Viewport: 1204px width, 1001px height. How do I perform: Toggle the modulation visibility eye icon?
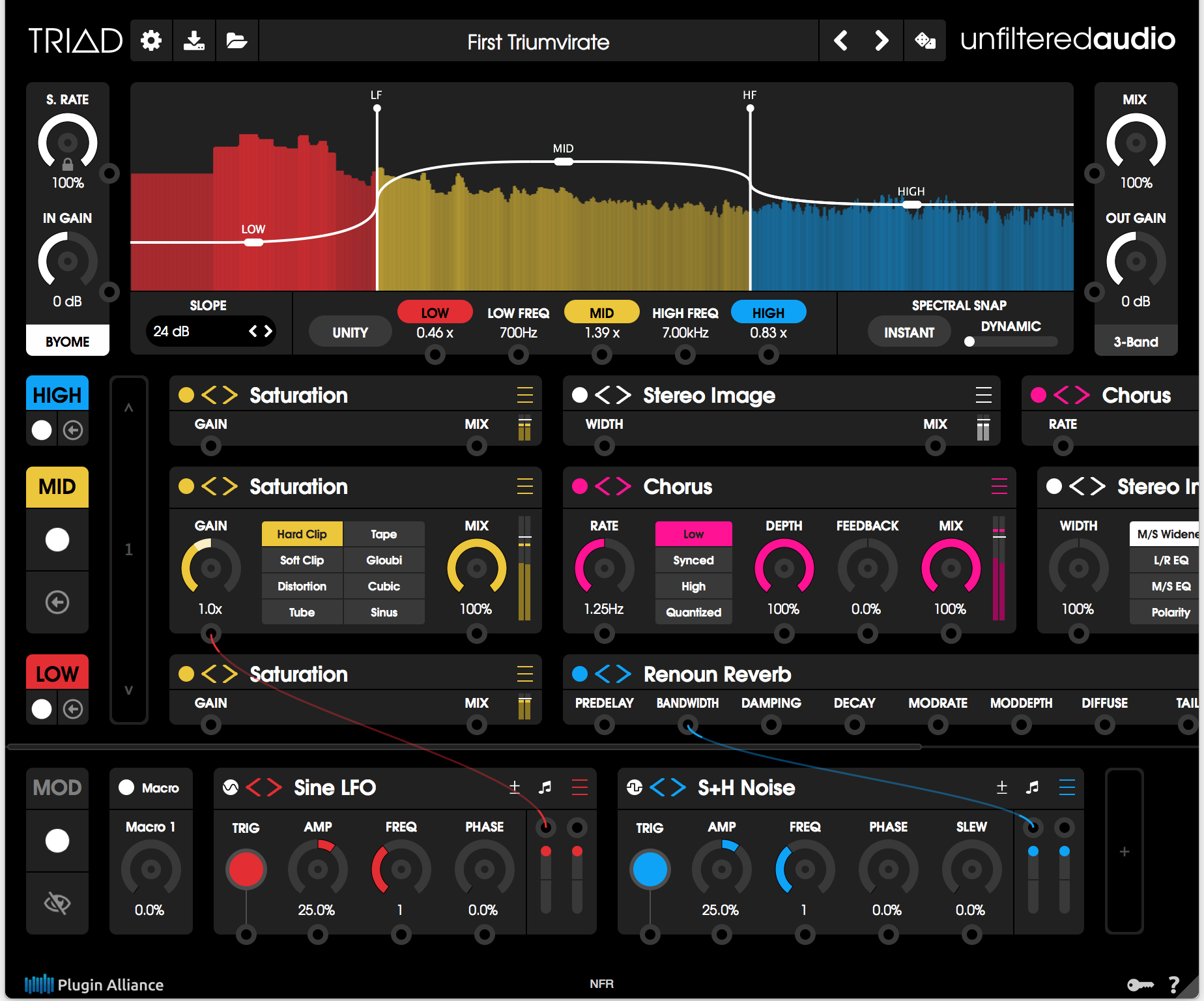click(57, 903)
